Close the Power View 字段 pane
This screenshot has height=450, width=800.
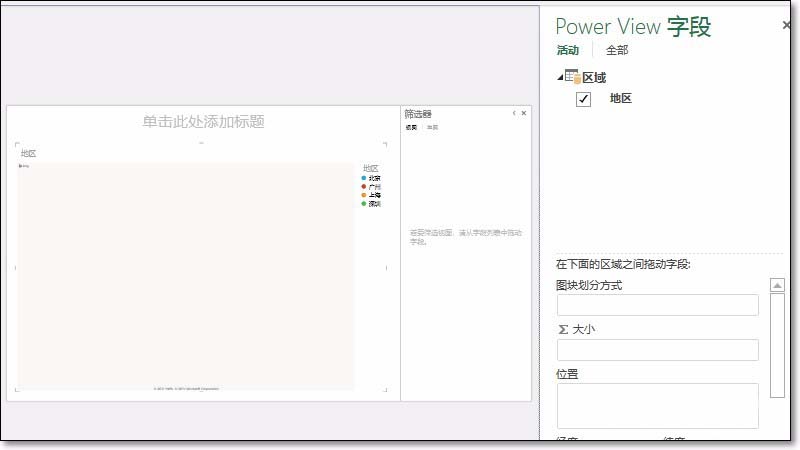pyautogui.click(x=786, y=25)
